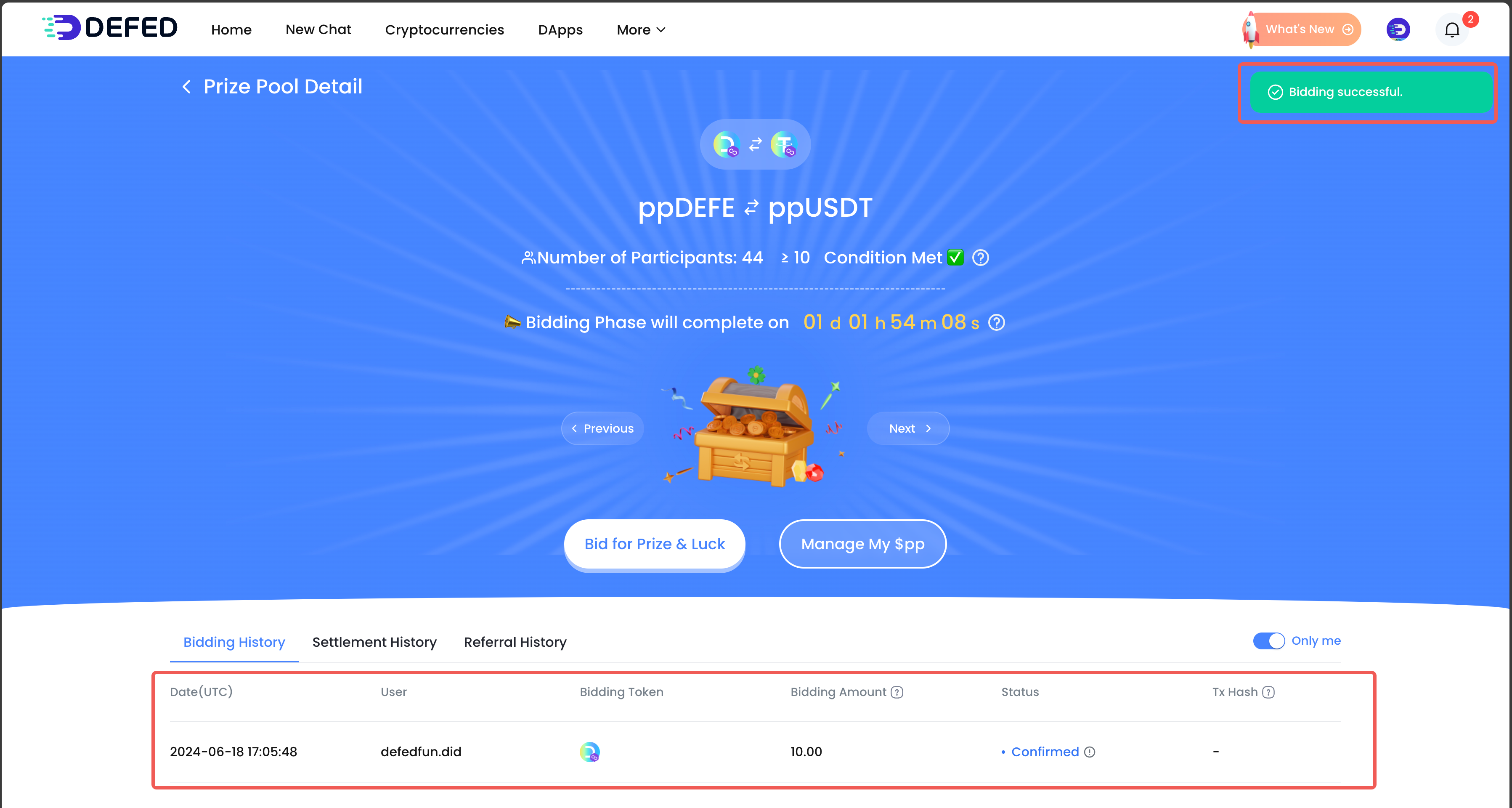1512x808 pixels.
Task: Click the DEFED profile avatar icon
Action: [1398, 29]
